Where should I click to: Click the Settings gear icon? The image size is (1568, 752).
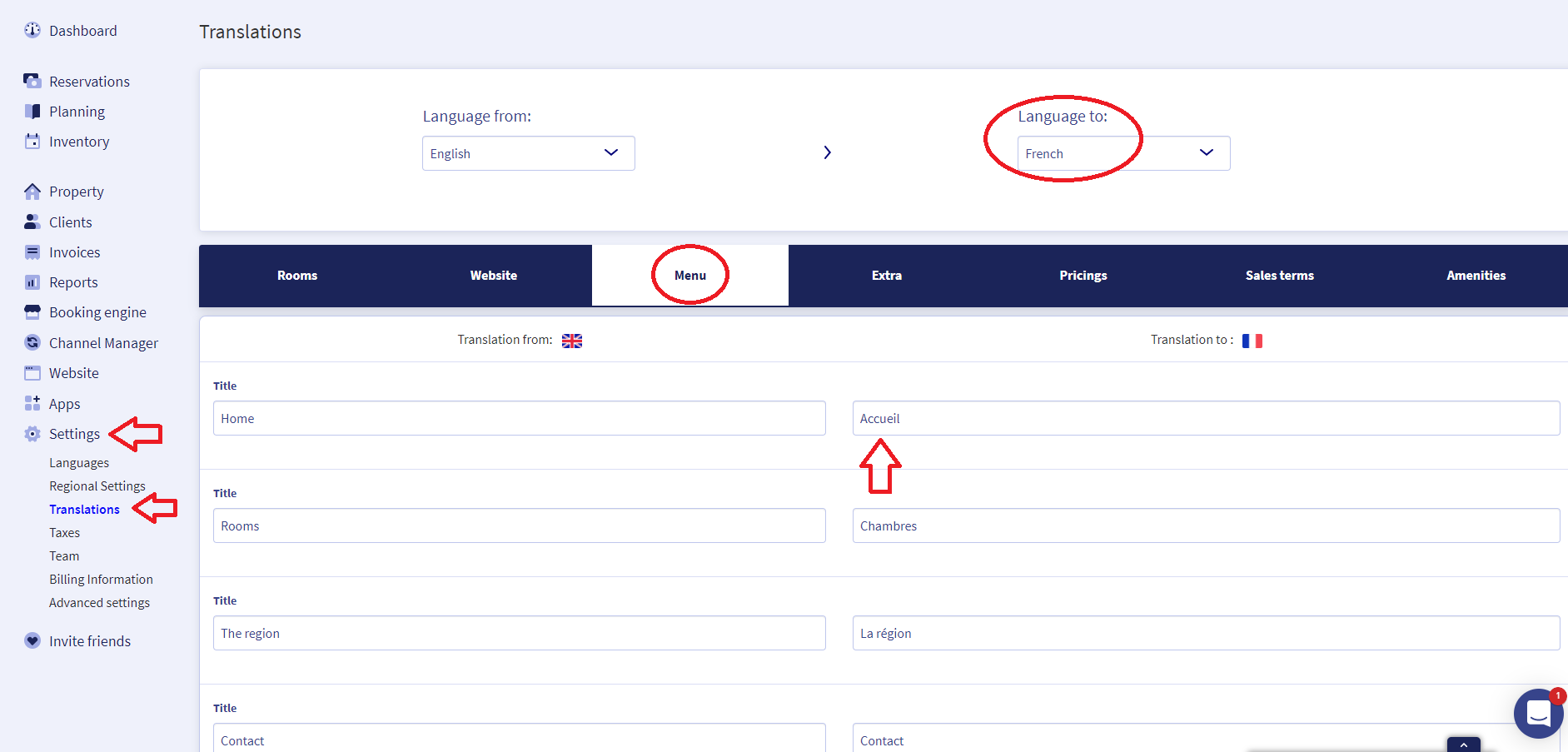32,433
